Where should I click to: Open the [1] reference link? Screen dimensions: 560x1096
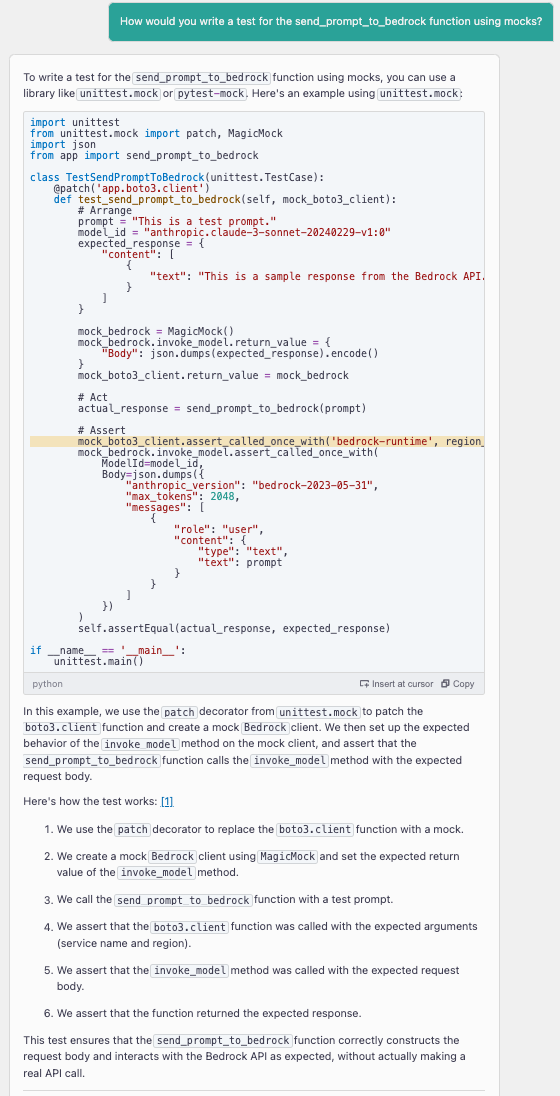pos(166,801)
